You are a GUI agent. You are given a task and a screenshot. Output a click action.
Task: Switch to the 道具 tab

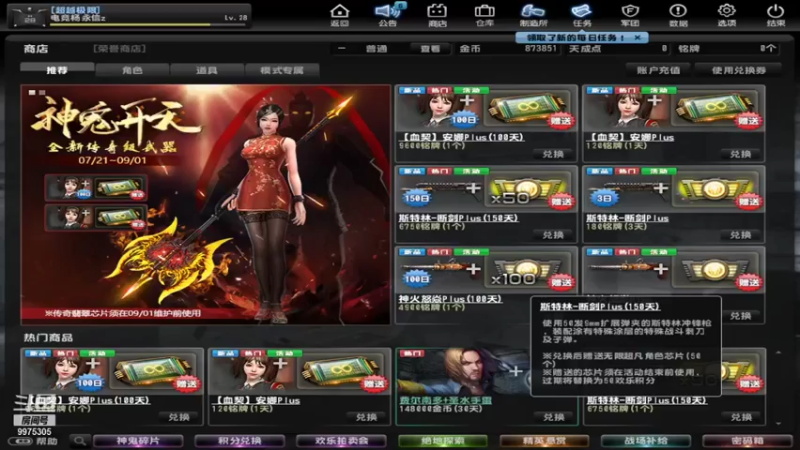click(207, 70)
